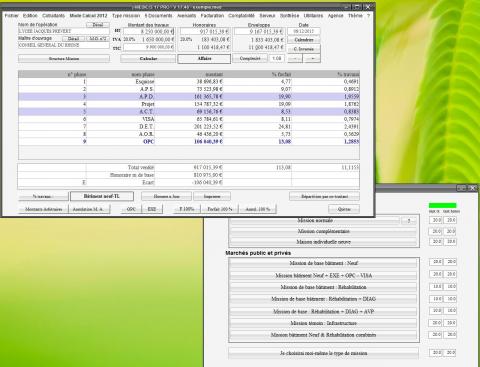Open the Edition menu

point(30,16)
